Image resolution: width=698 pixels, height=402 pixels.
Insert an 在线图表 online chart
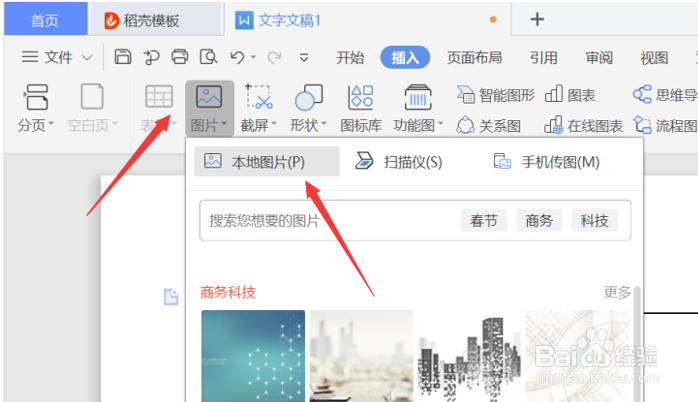(583, 126)
